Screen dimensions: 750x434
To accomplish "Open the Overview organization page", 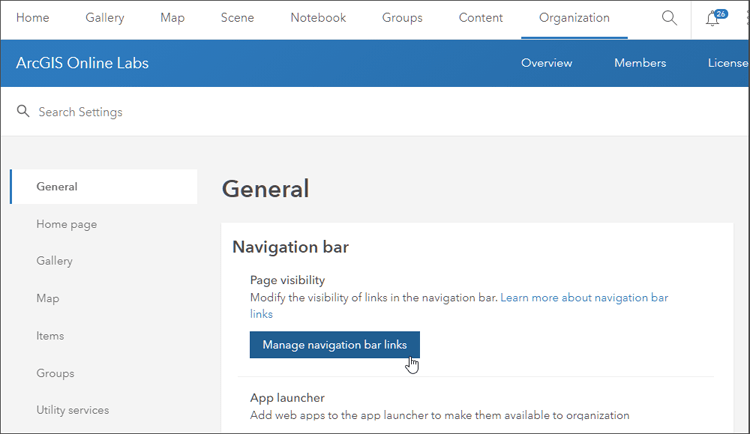I will pyautogui.click(x=547, y=63).
